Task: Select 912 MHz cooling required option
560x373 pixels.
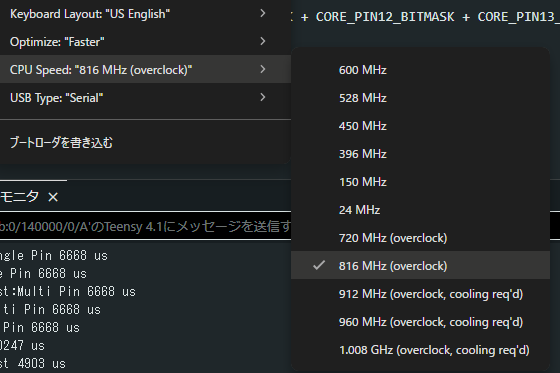Action: 420,294
